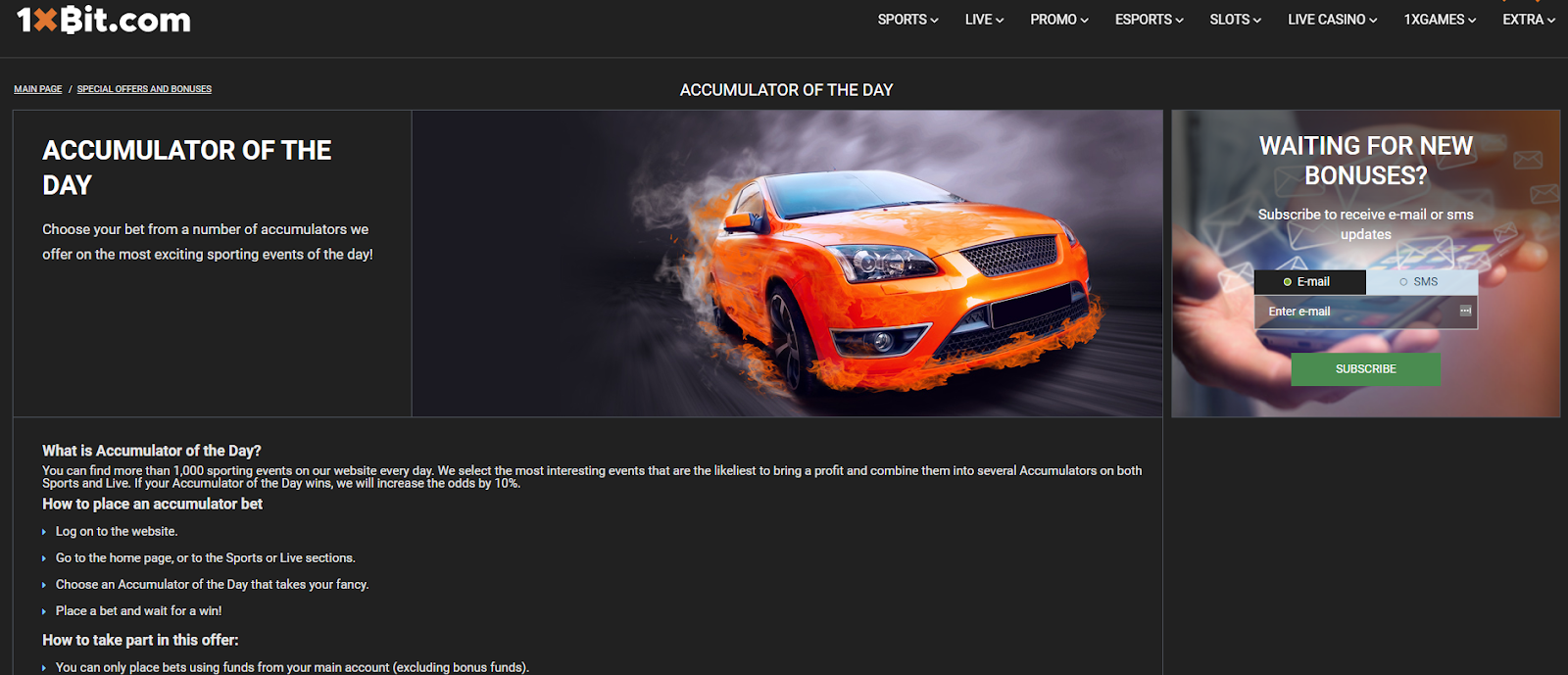1568x675 pixels.
Task: Expand the SPORTS dropdown menu
Action: coord(907,20)
